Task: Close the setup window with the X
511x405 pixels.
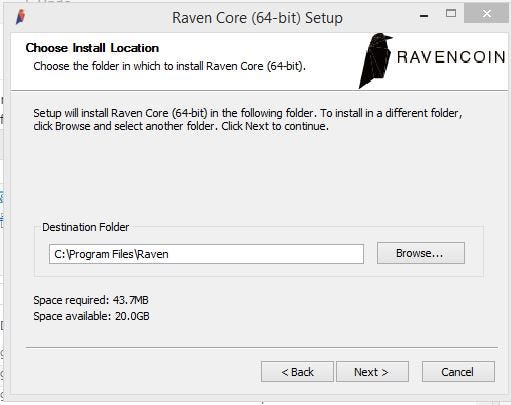Action: coord(486,14)
